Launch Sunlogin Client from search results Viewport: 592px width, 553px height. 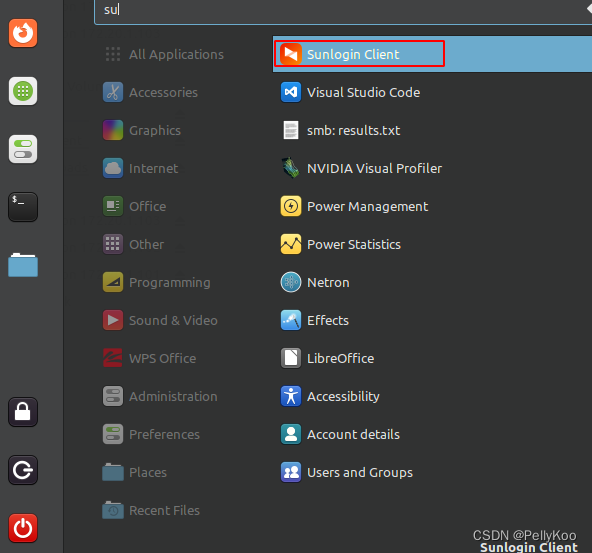pyautogui.click(x=432, y=54)
